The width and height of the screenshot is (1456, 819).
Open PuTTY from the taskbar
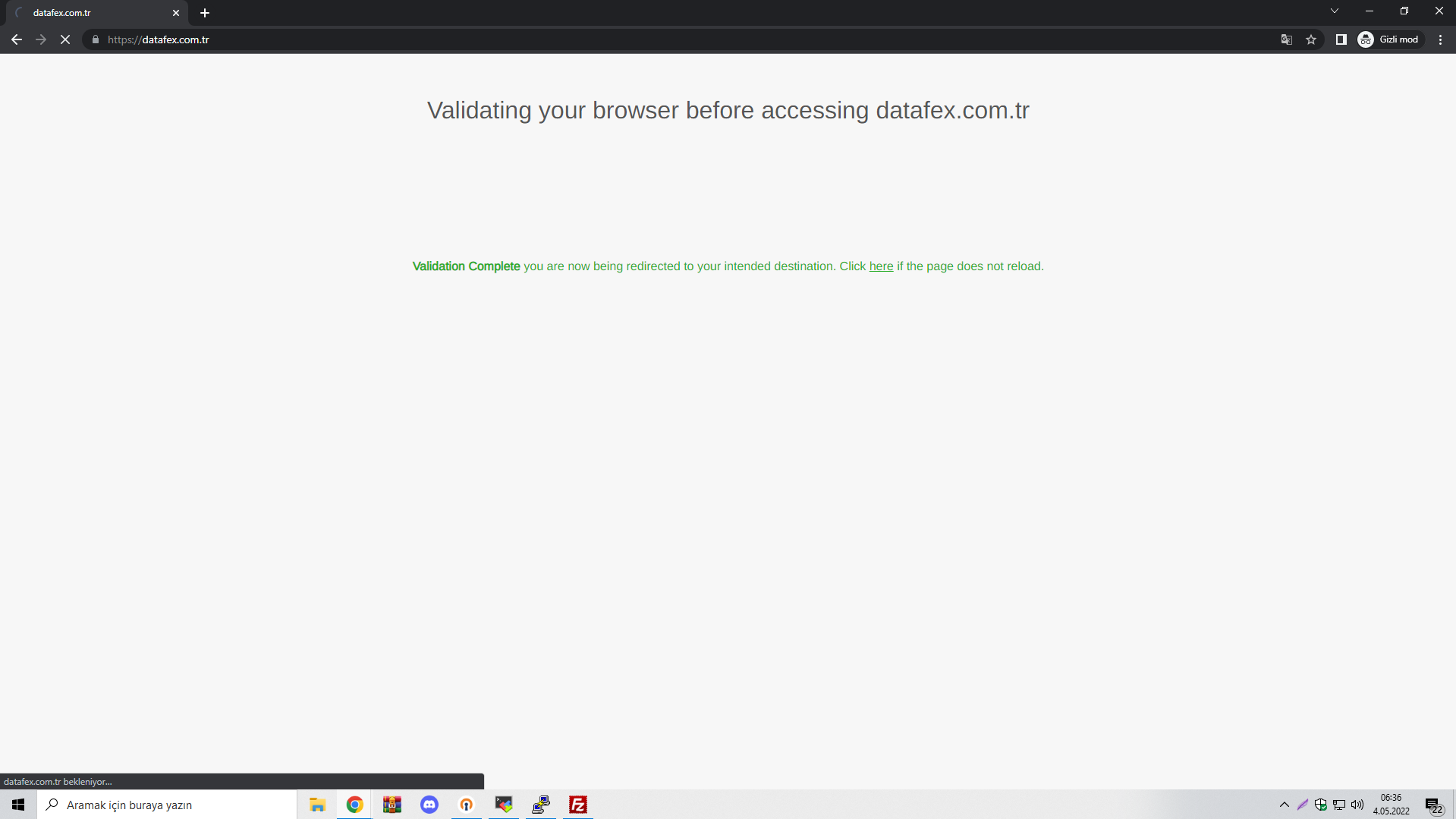pos(540,805)
